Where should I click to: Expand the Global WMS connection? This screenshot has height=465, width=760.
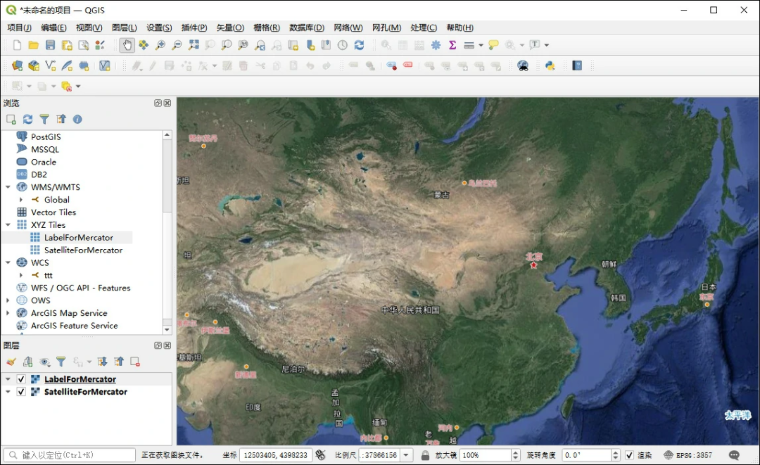click(21, 200)
